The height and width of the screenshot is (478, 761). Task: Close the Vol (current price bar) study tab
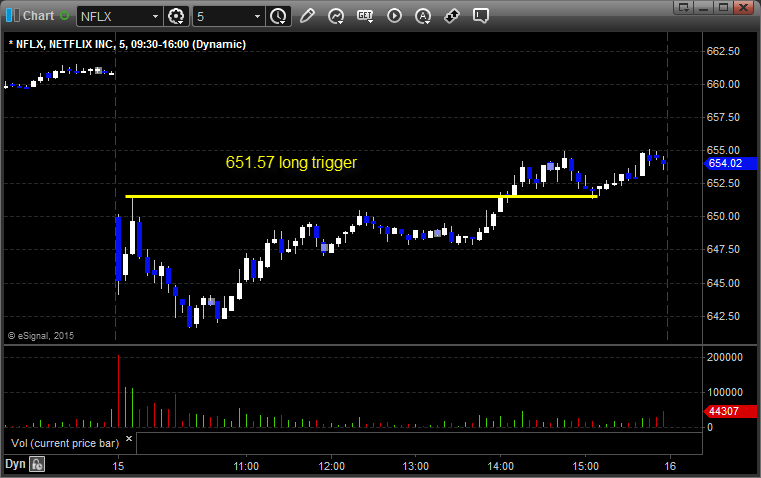pos(129,439)
